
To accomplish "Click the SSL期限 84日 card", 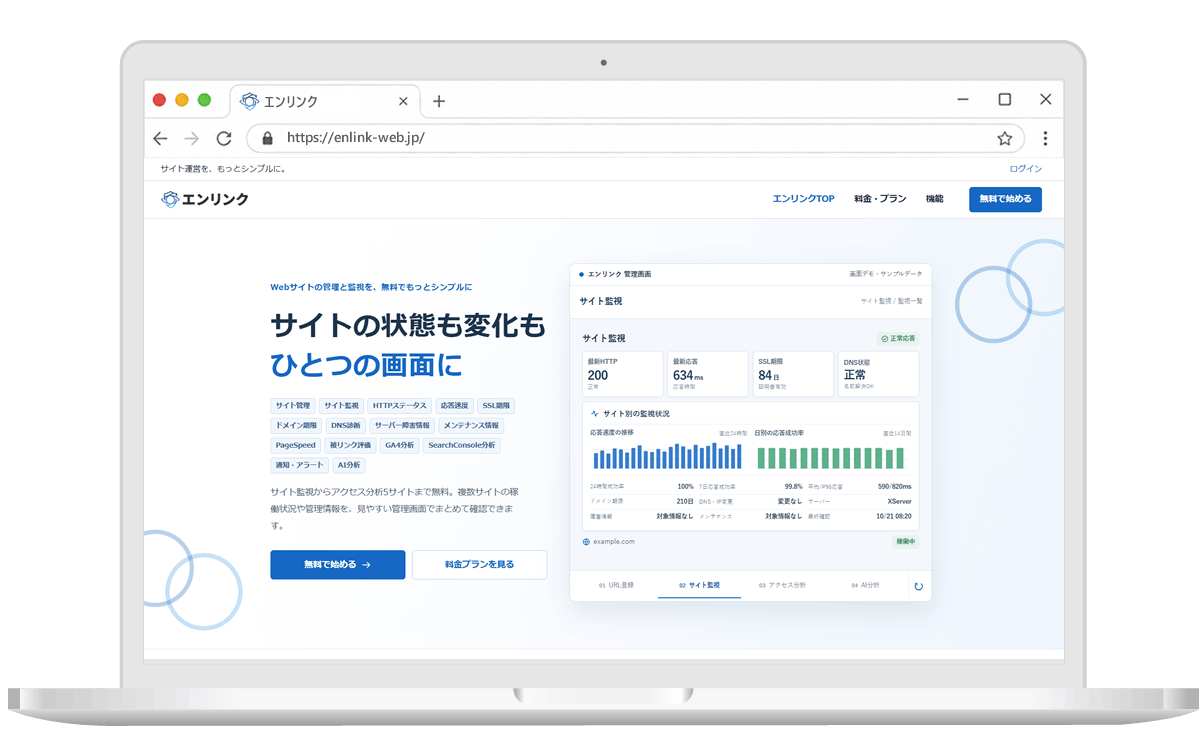I will click(793, 374).
